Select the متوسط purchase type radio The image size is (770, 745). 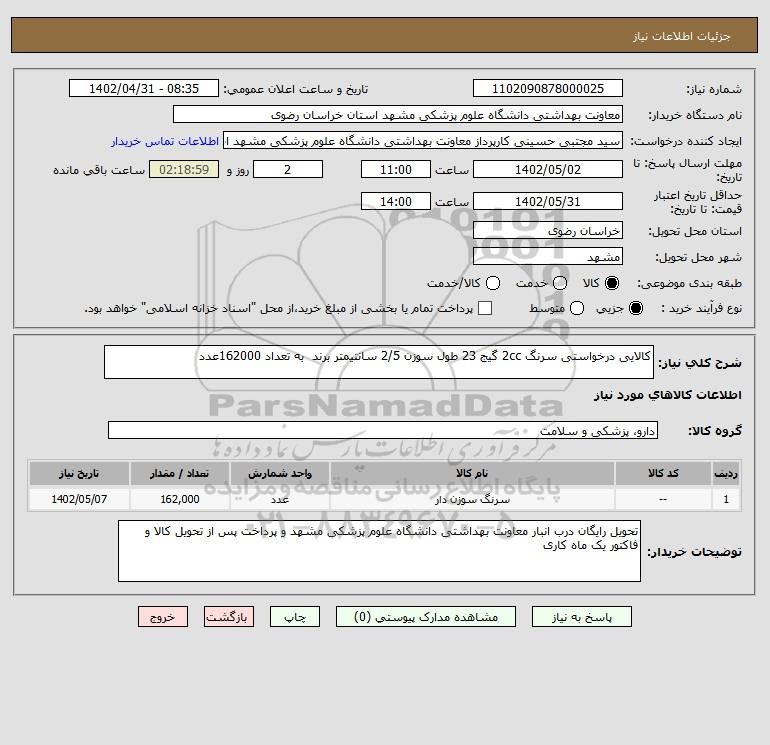577,308
